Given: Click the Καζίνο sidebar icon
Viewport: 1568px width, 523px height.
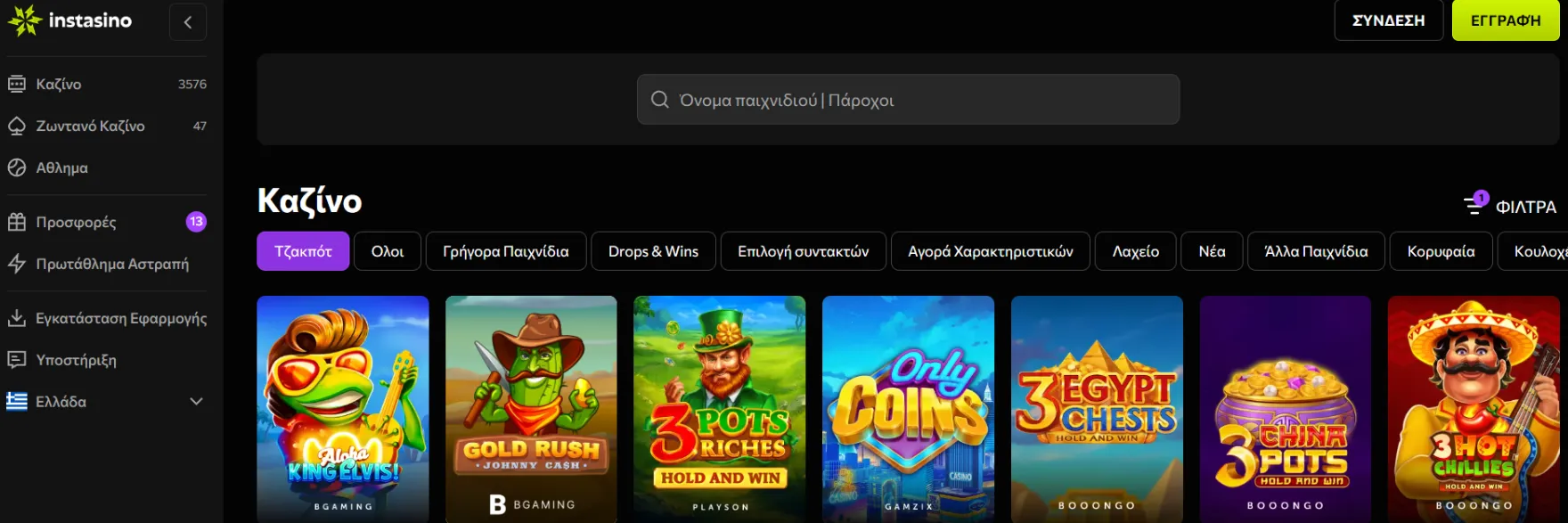Looking at the screenshot, I should [x=17, y=84].
